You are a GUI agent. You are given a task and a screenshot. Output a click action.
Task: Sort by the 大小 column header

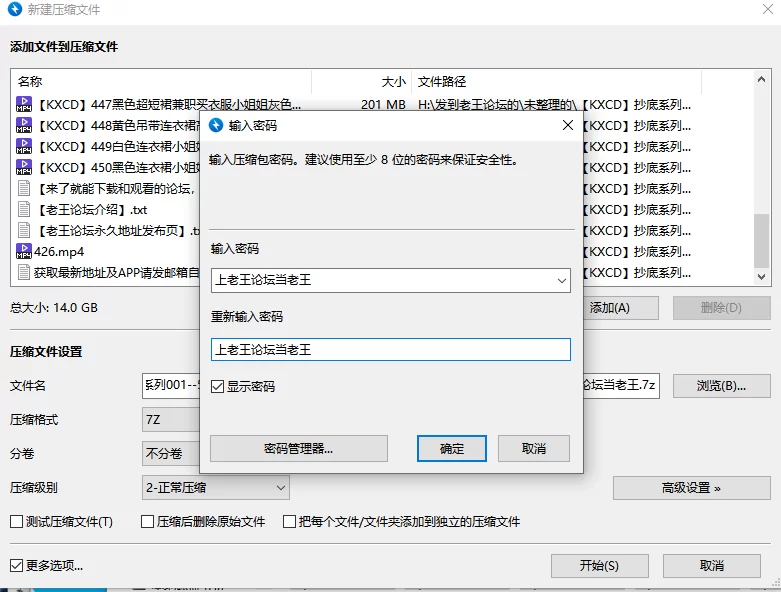(362, 81)
